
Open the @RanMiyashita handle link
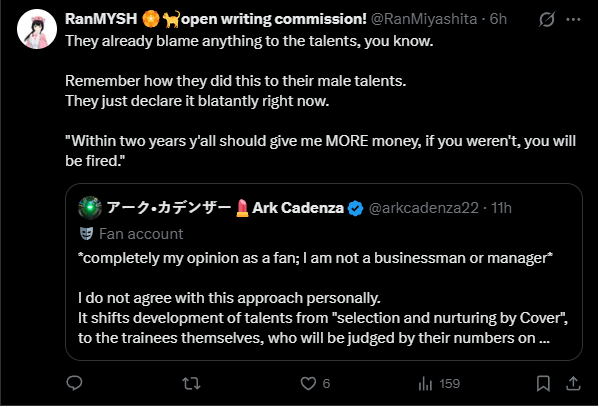(x=424, y=19)
